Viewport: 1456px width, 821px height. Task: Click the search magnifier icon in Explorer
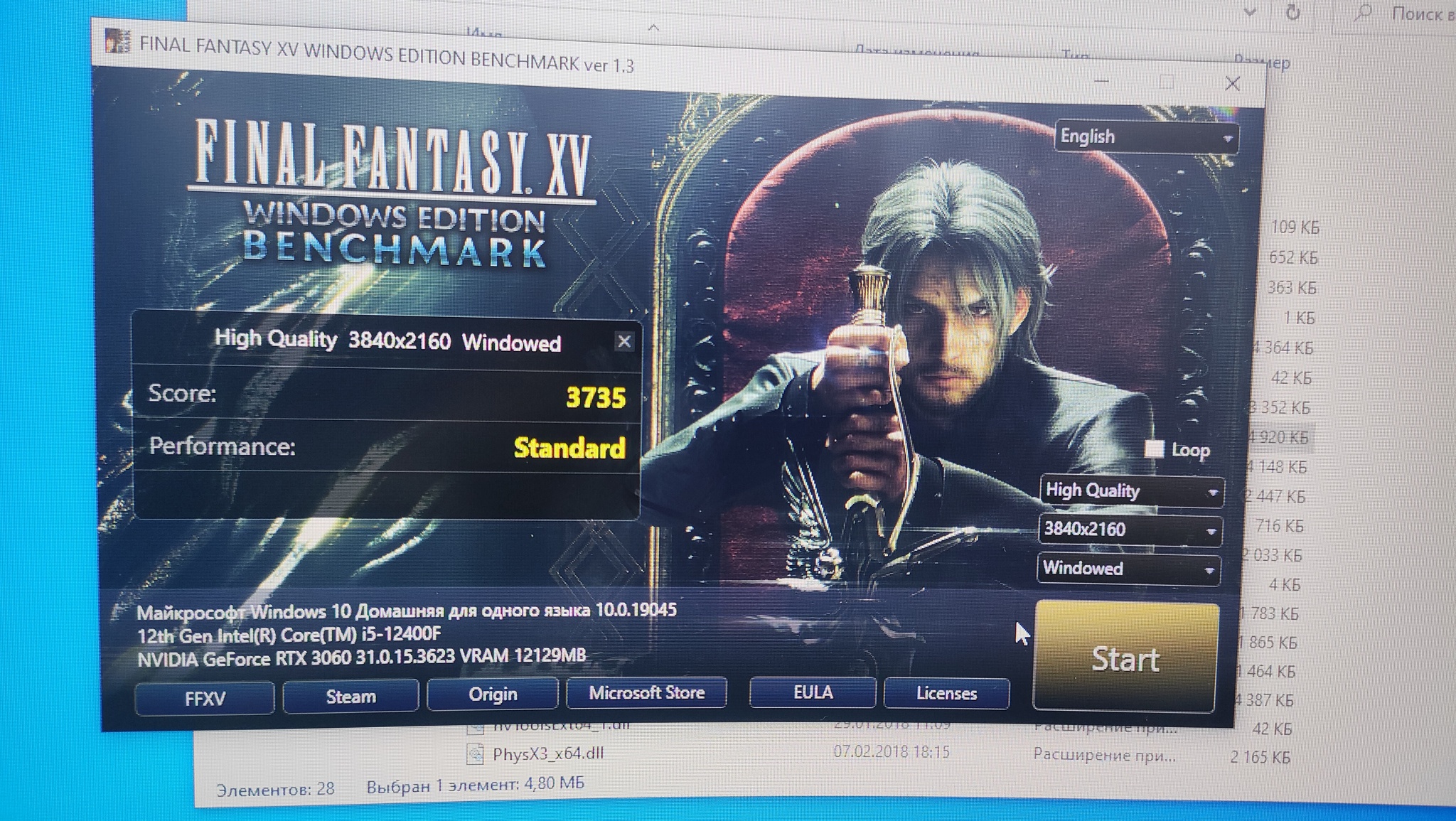(x=1362, y=13)
